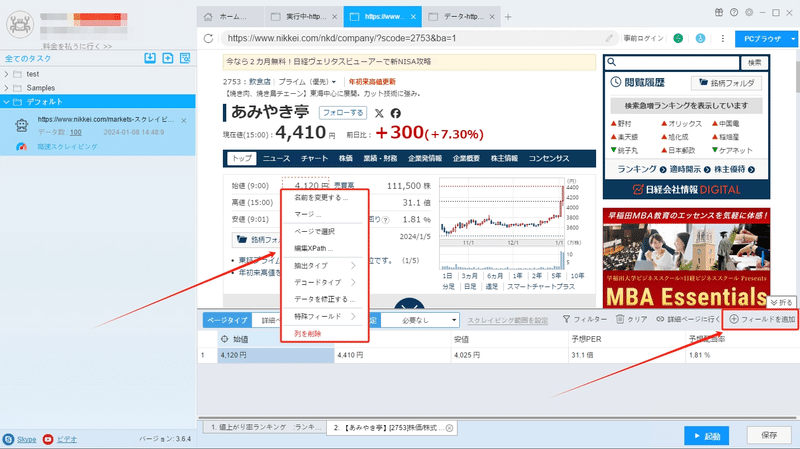Open new tab with plus button

click(508, 17)
